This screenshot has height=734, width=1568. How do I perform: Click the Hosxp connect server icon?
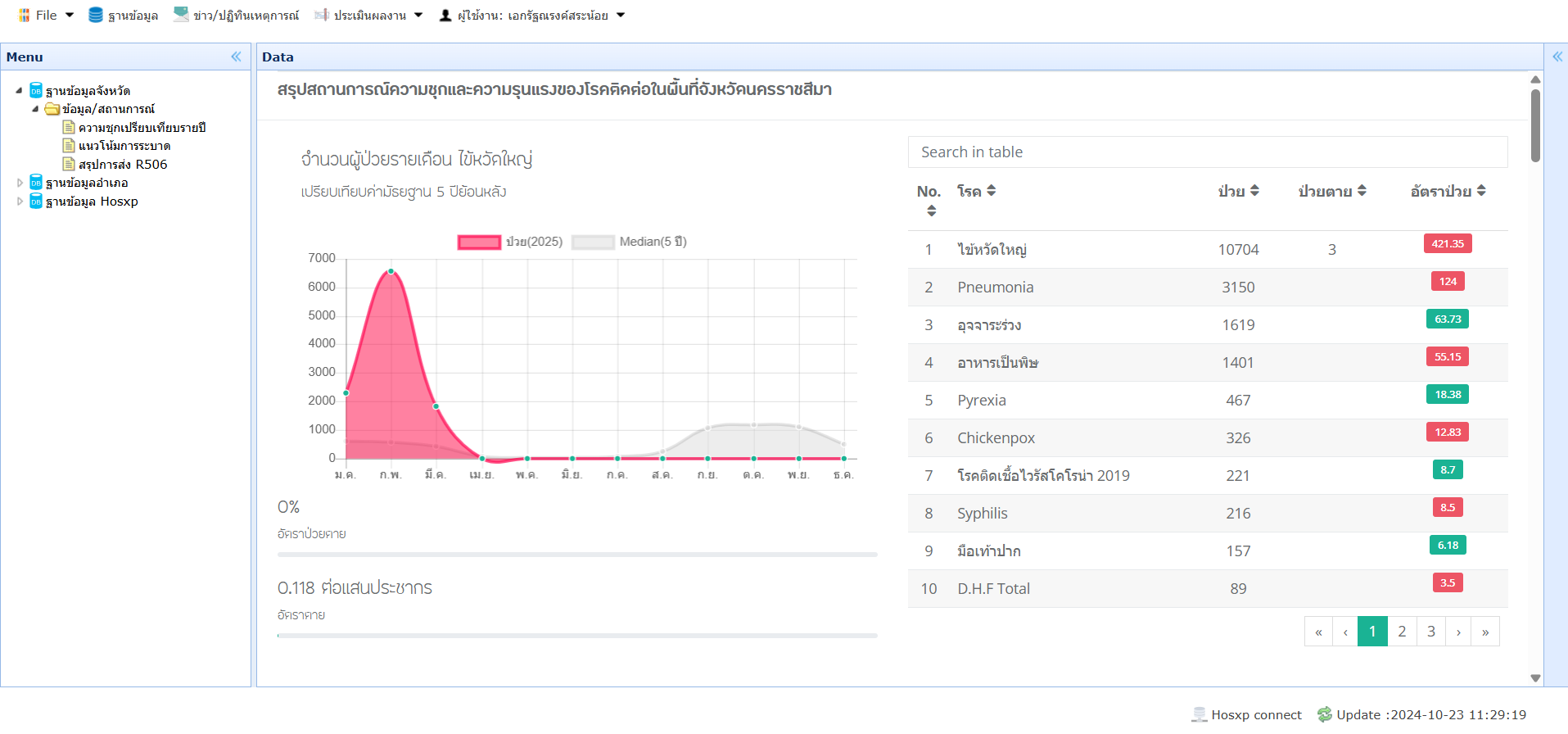coord(1200,714)
